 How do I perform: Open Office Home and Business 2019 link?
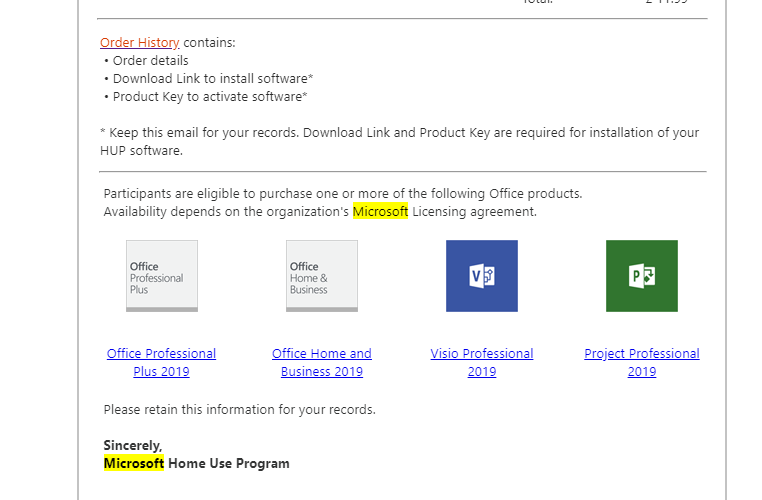tap(322, 362)
